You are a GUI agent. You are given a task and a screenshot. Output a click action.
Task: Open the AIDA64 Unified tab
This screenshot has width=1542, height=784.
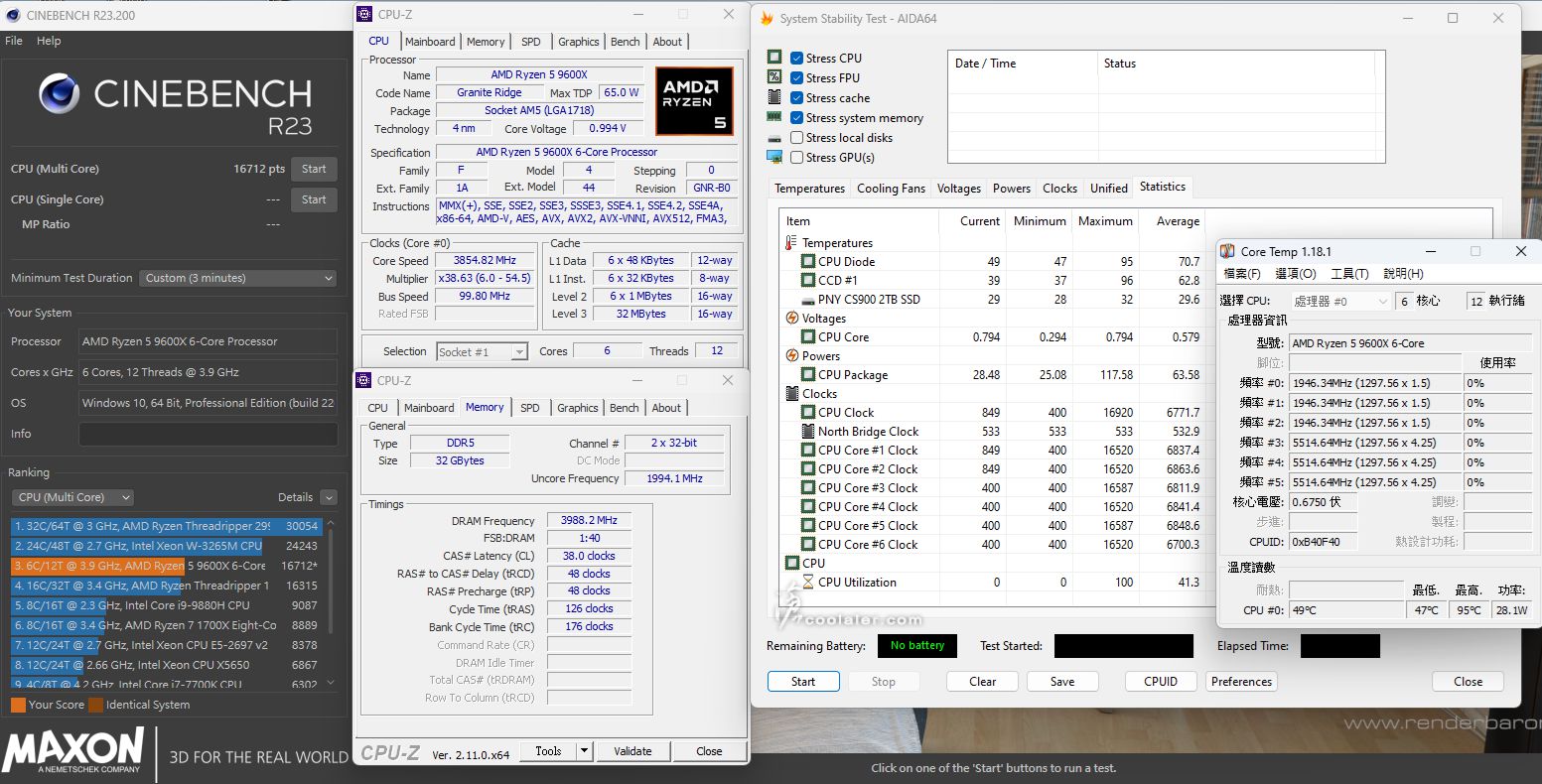pos(1108,189)
